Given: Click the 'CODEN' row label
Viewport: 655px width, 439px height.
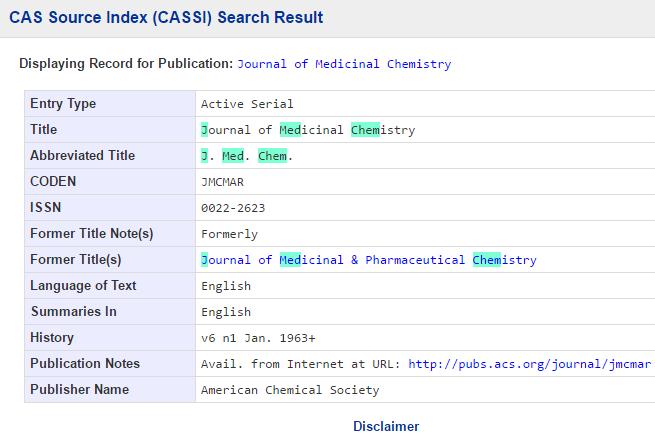Looking at the screenshot, I should [x=53, y=181].
